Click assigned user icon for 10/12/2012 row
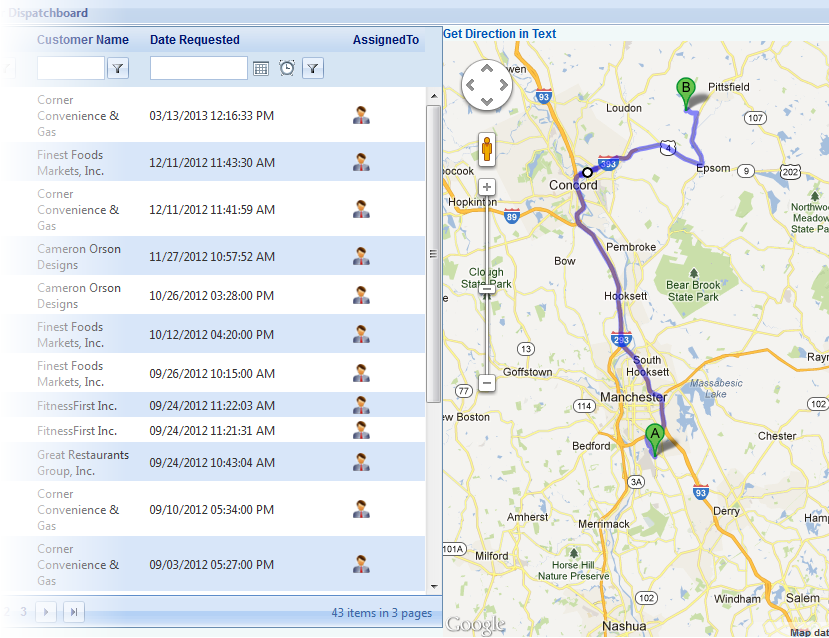829x638 pixels. (x=361, y=335)
